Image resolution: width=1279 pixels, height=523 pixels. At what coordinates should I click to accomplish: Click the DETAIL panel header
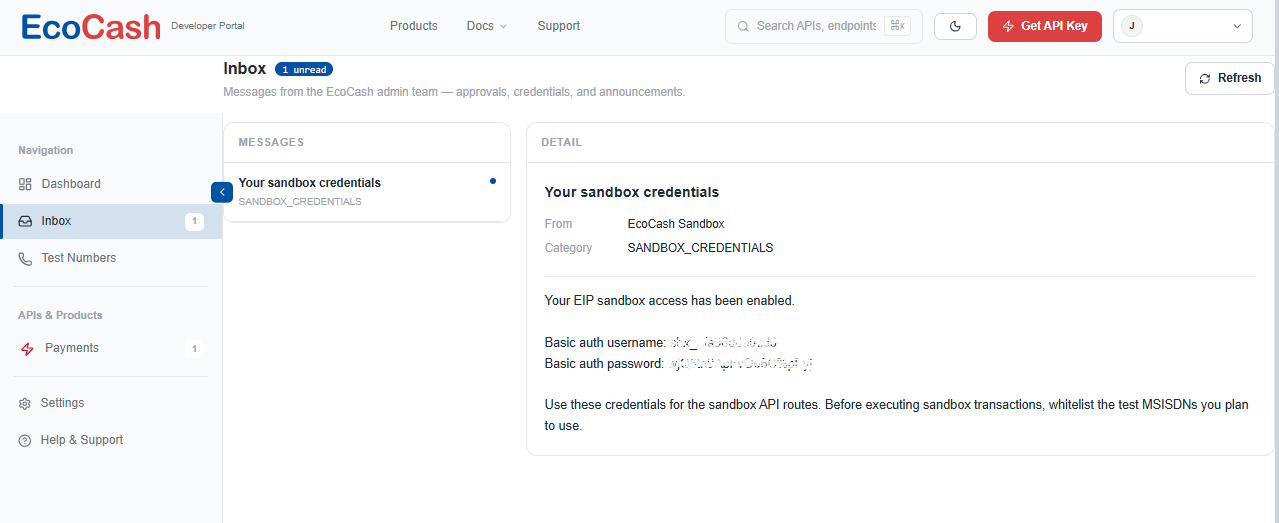tap(562, 143)
